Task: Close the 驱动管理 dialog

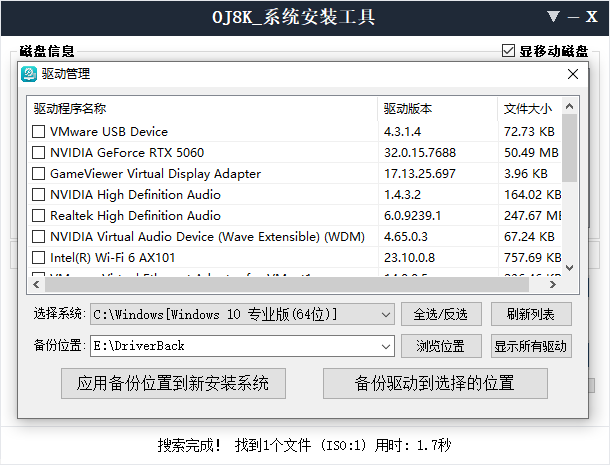Action: 573,74
